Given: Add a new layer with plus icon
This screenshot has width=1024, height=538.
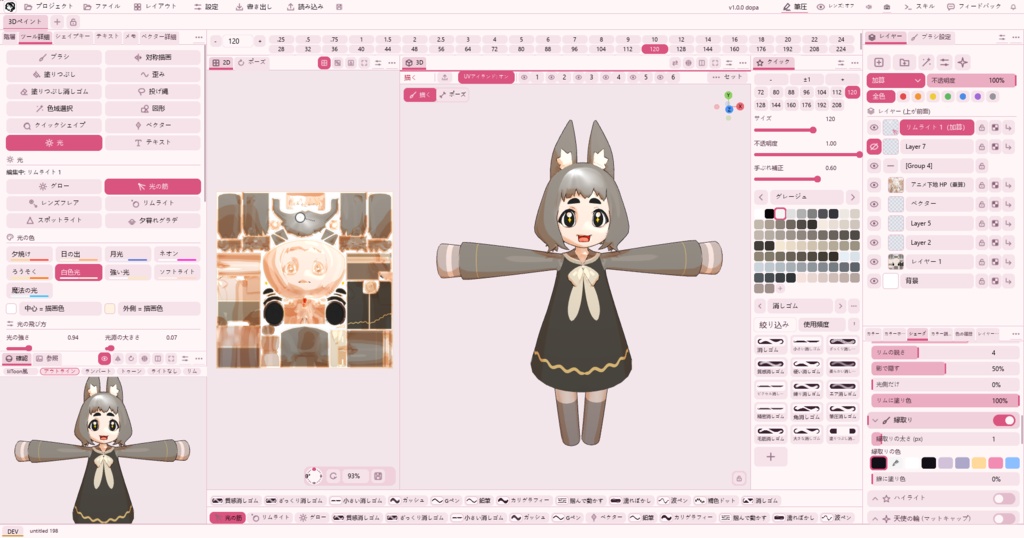Looking at the screenshot, I should [879, 63].
